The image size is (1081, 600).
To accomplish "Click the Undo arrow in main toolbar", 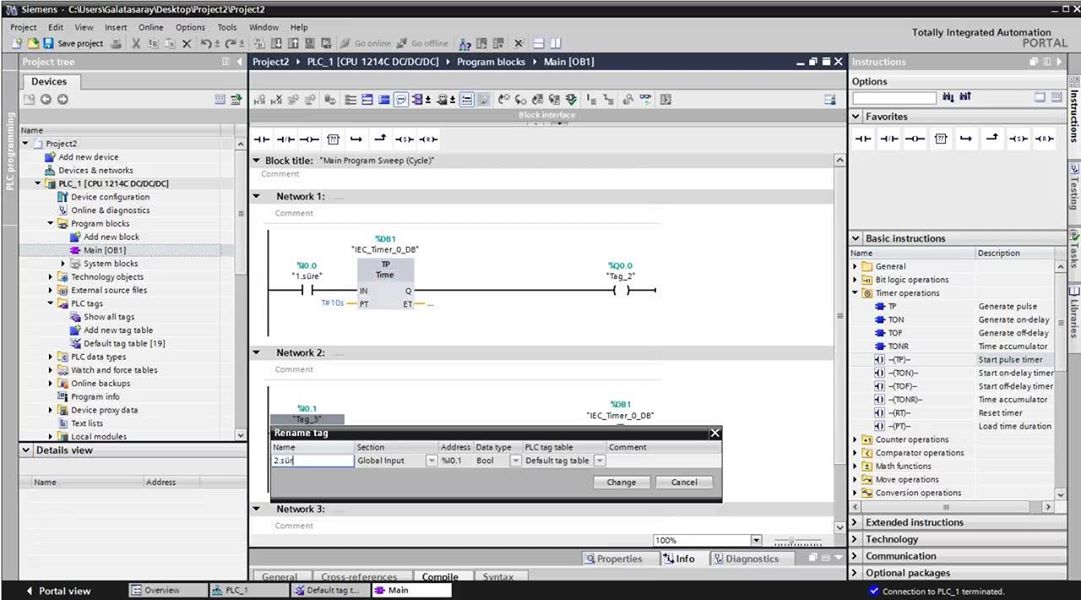I will pyautogui.click(x=205, y=43).
